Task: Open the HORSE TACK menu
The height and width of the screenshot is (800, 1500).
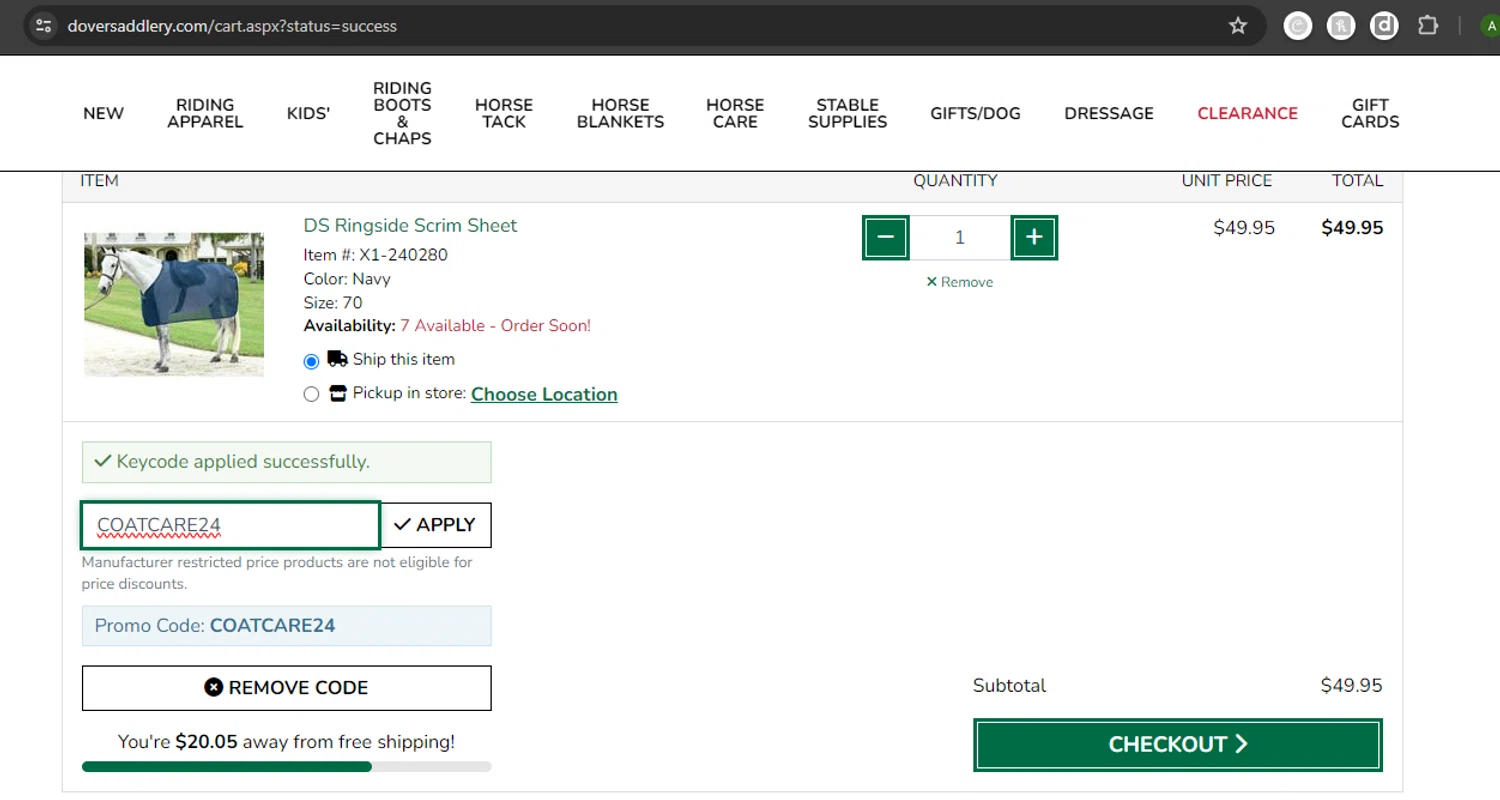Action: [504, 113]
